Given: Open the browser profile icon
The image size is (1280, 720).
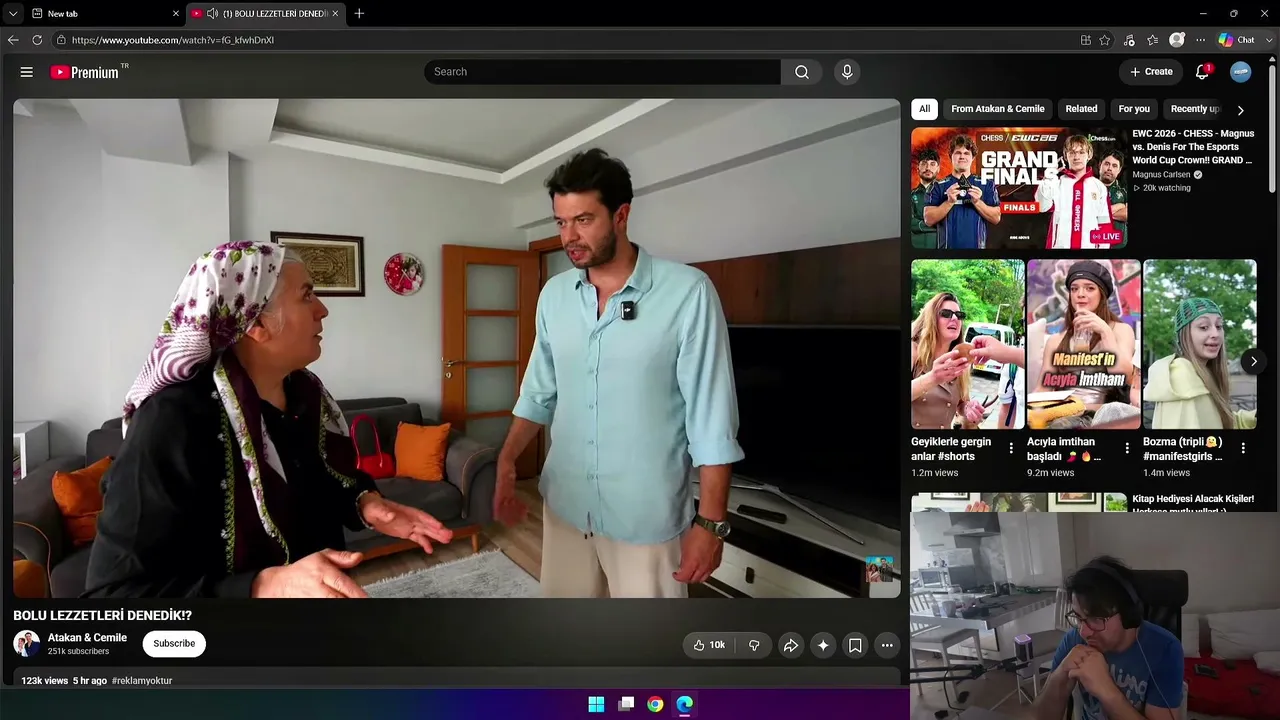Looking at the screenshot, I should 1177,40.
